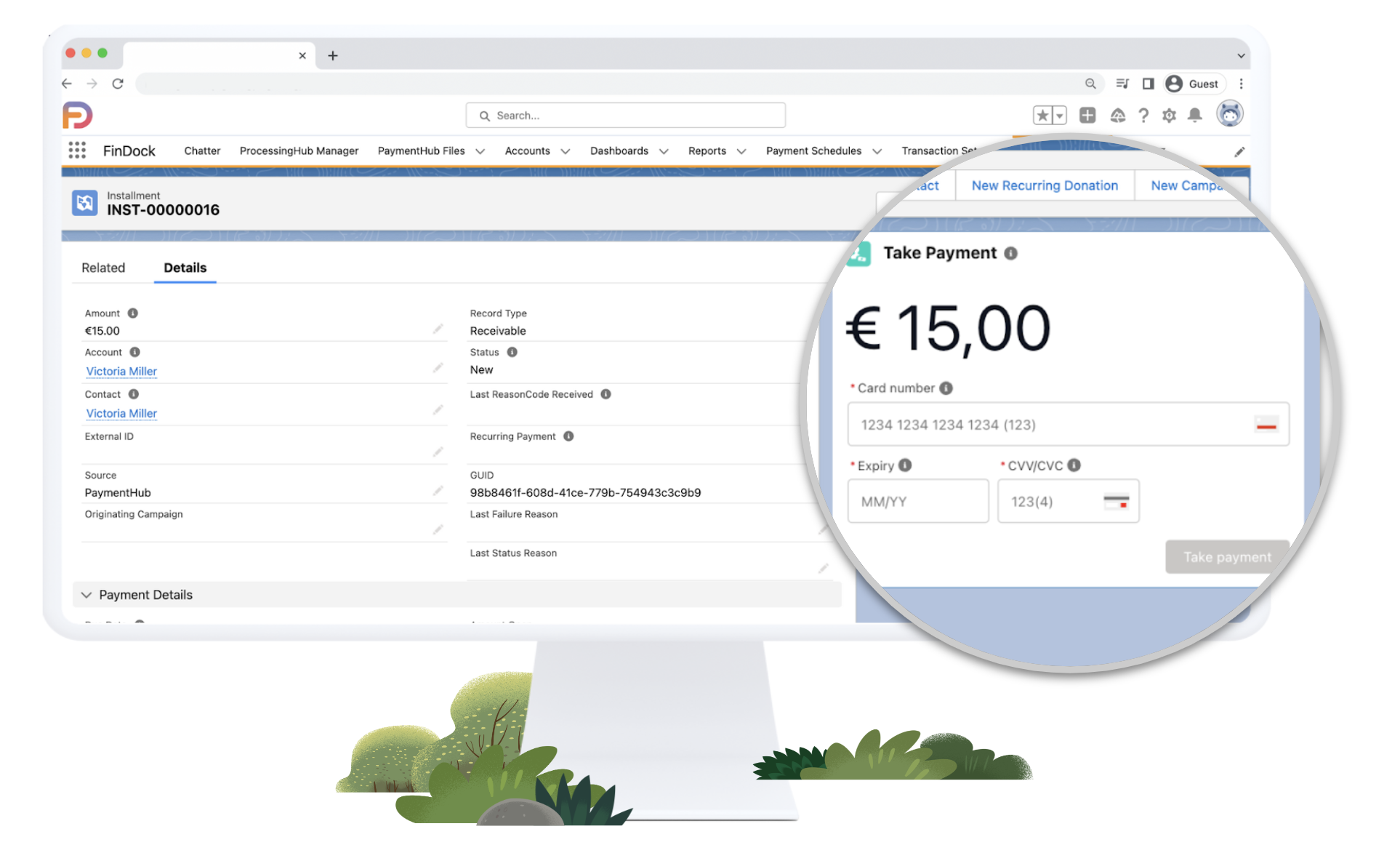This screenshot has height=861, width=1400.
Task: Show the Last ReasonCode Received info icon
Action: point(606,394)
